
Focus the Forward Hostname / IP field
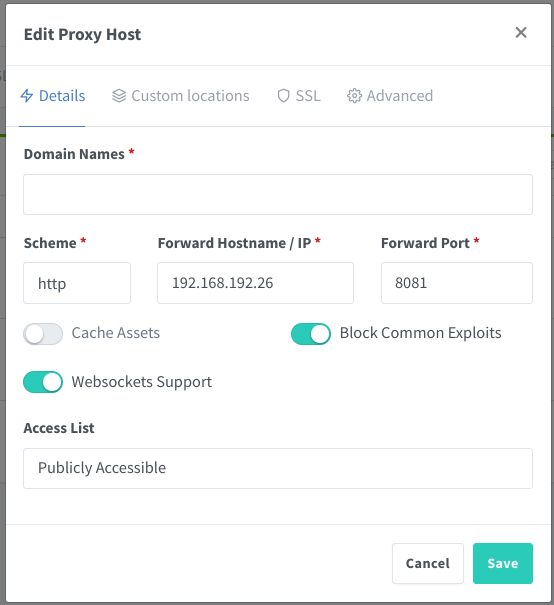click(x=255, y=283)
